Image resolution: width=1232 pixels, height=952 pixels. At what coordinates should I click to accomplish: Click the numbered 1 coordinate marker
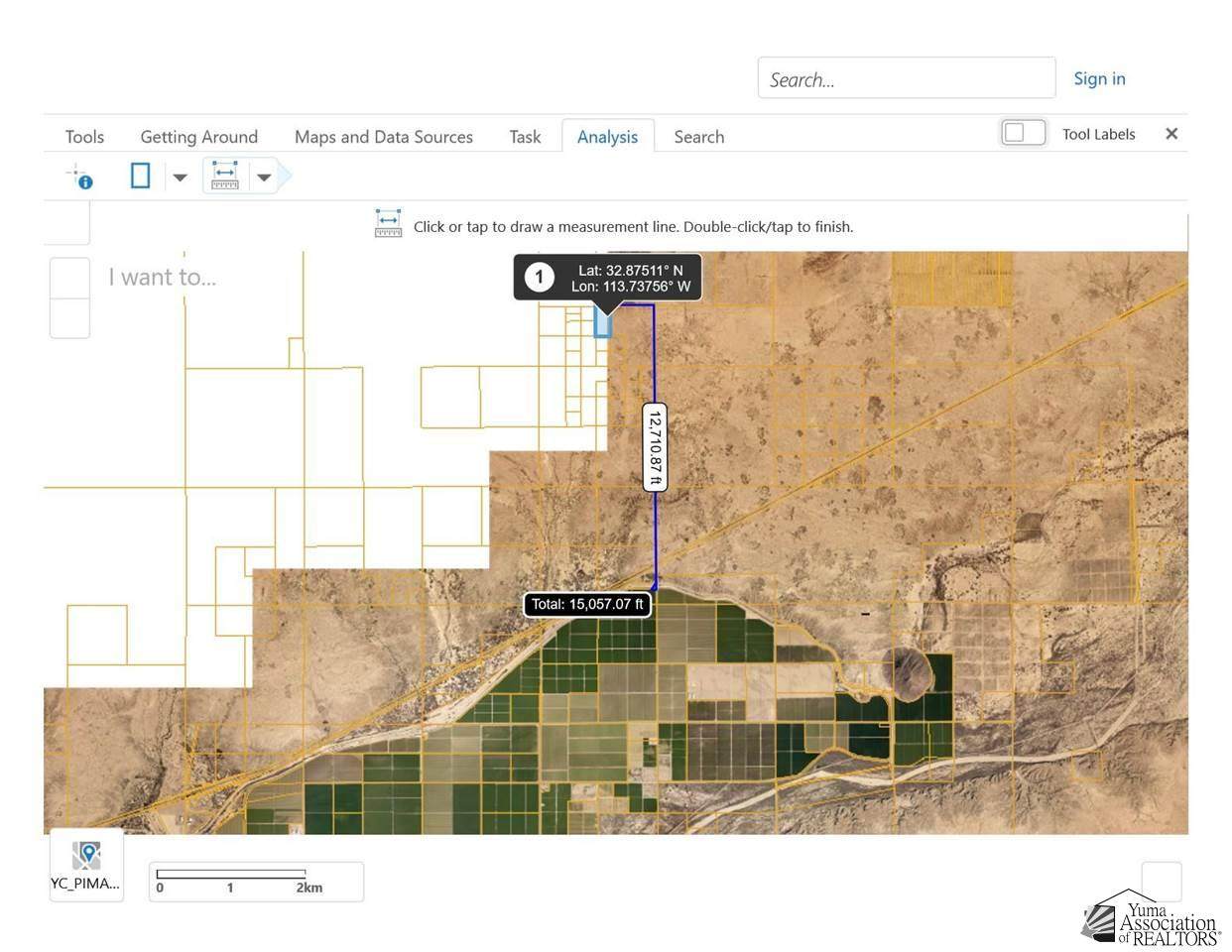pos(539,277)
